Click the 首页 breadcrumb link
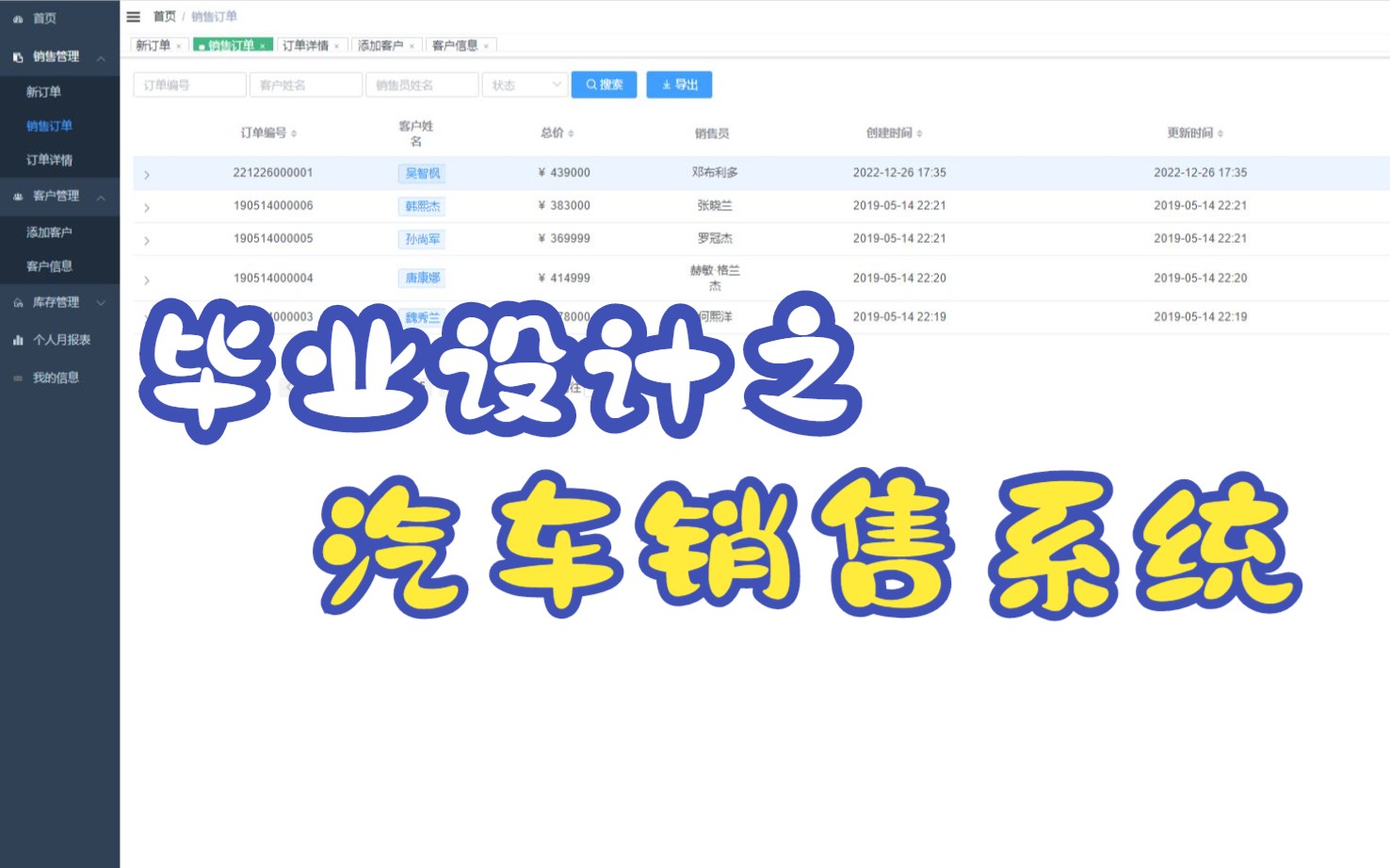 164,17
